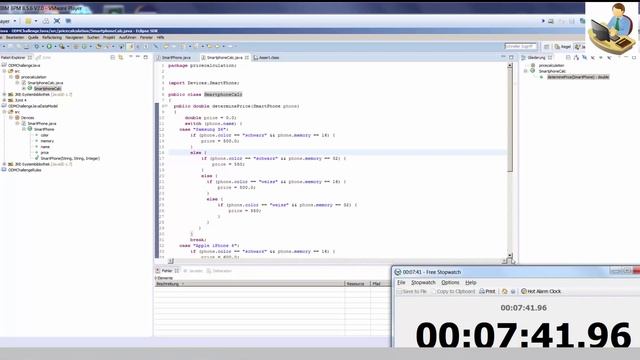Open the Fenster menu
640x360 pixels.
(146, 37)
